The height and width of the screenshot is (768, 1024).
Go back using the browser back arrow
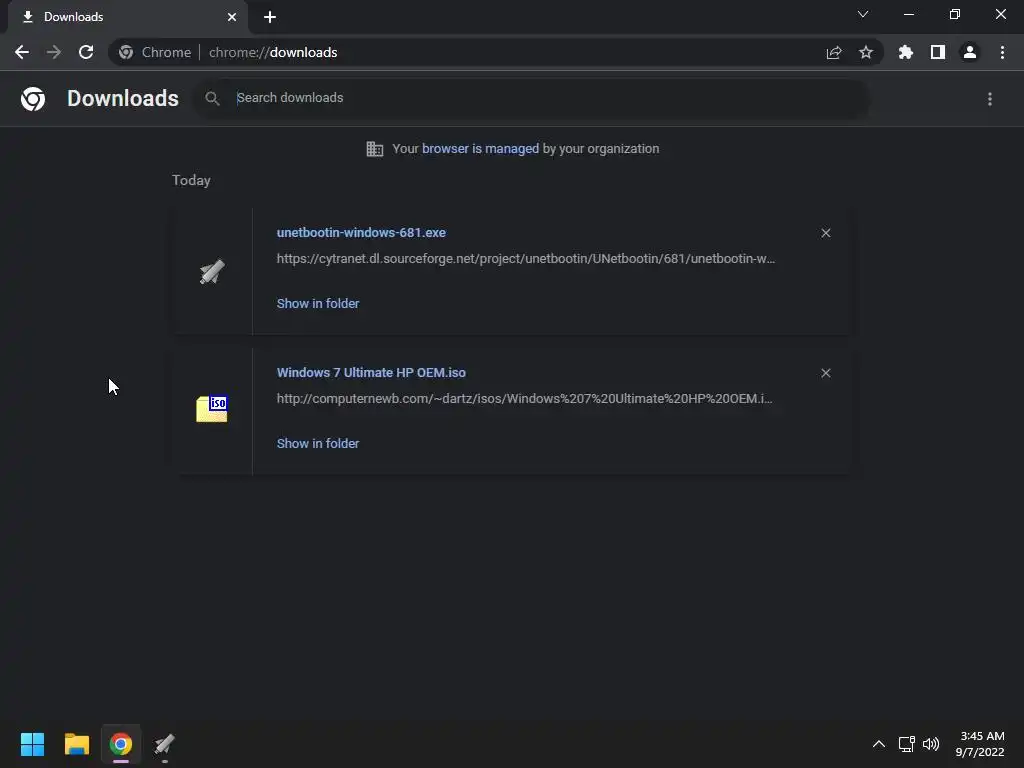[x=22, y=52]
